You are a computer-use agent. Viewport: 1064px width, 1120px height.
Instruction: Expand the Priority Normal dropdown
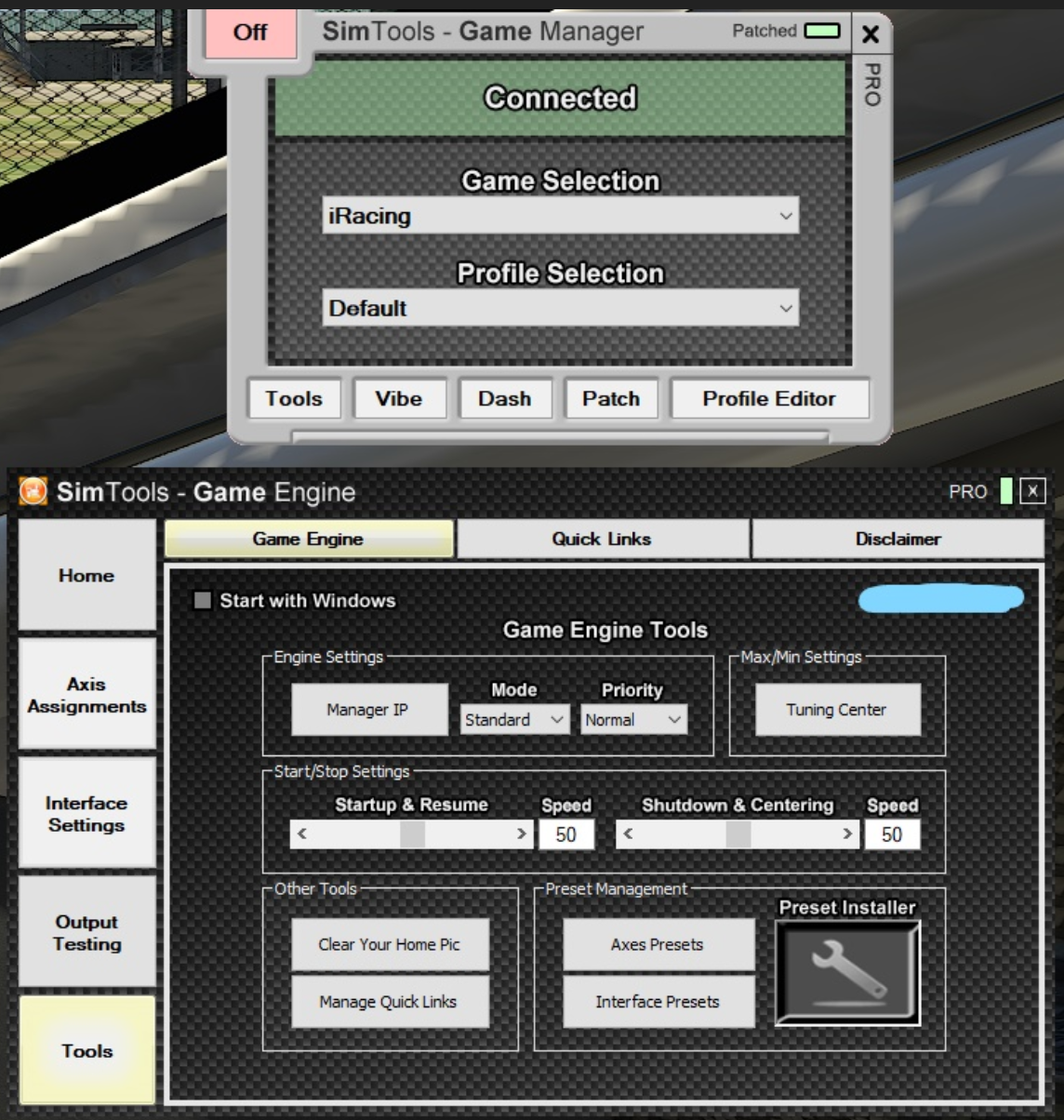pos(634,719)
